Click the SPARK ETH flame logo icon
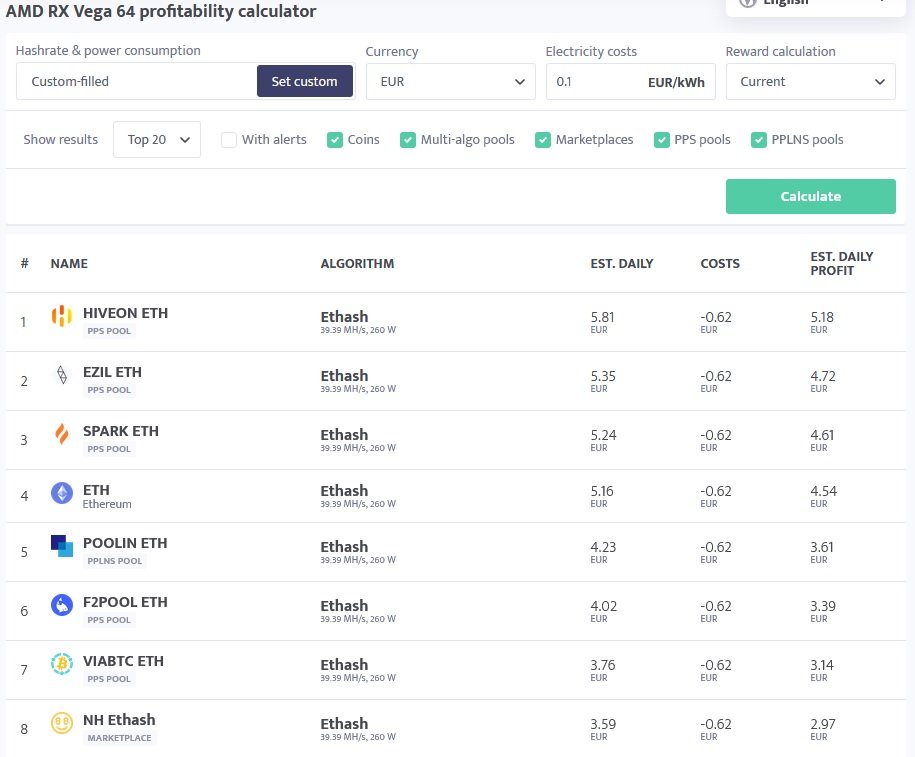Viewport: 915px width, 757px height. point(62,434)
